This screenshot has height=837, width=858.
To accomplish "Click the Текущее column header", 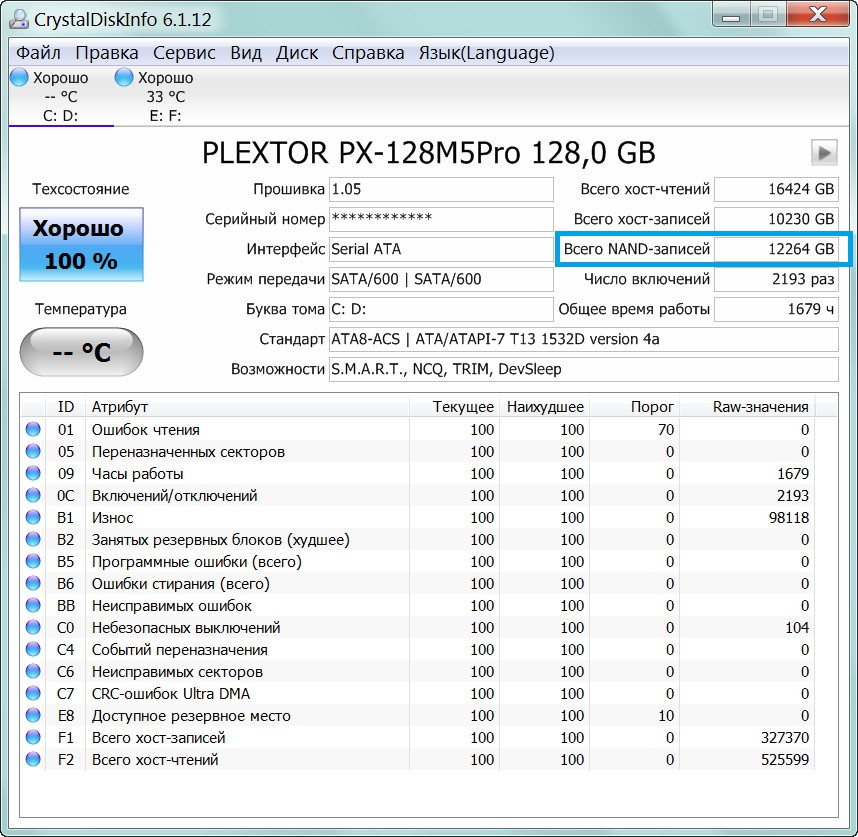I will tap(454, 407).
